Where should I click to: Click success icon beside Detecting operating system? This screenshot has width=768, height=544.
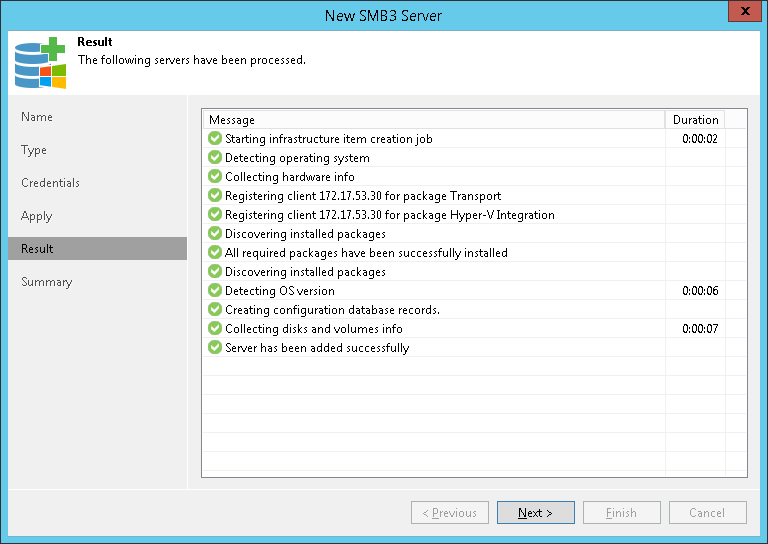pyautogui.click(x=215, y=157)
